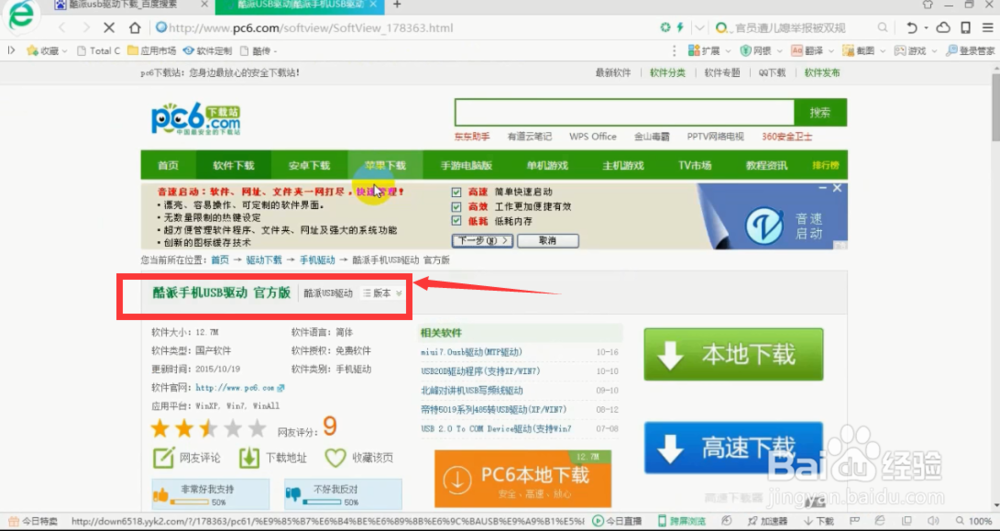Open the 北峰对讲机USB写频线驱动 link

pyautogui.click(x=471, y=390)
